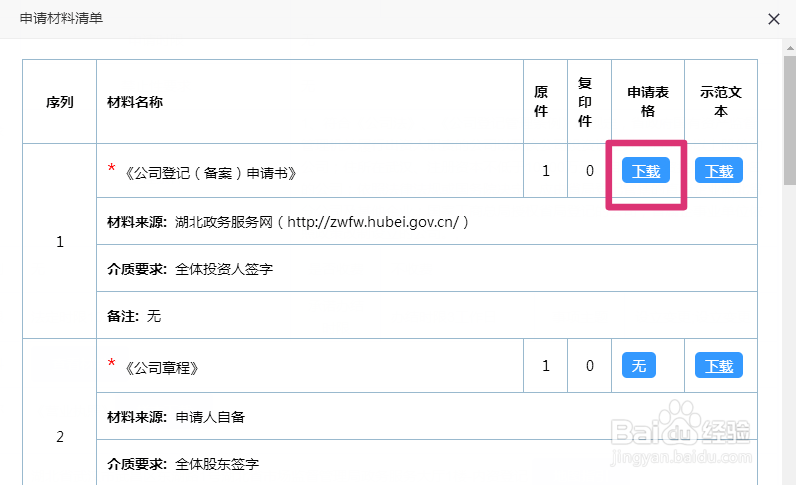Click the 示范文本 column header
The width and height of the screenshot is (796, 485).
point(721,102)
